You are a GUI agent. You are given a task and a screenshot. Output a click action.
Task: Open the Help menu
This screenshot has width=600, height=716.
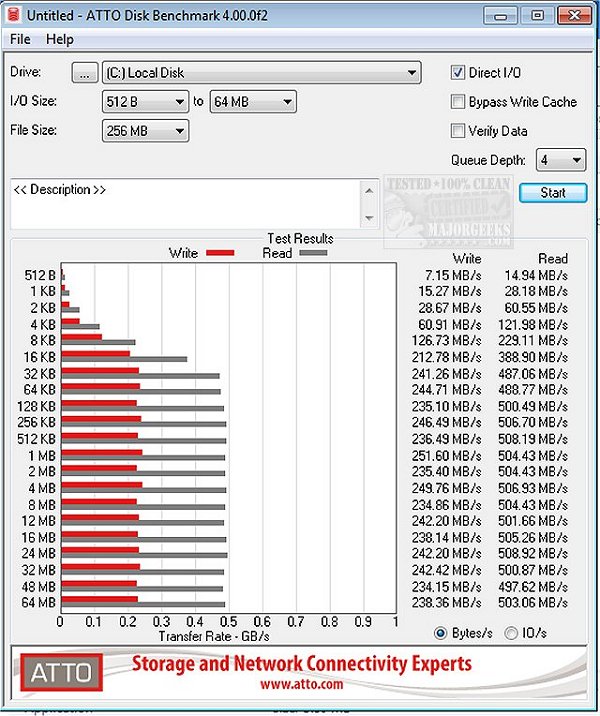coord(60,39)
